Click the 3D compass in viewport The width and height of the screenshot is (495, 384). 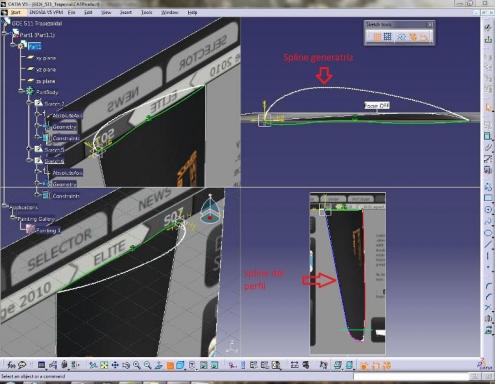(x=209, y=210)
